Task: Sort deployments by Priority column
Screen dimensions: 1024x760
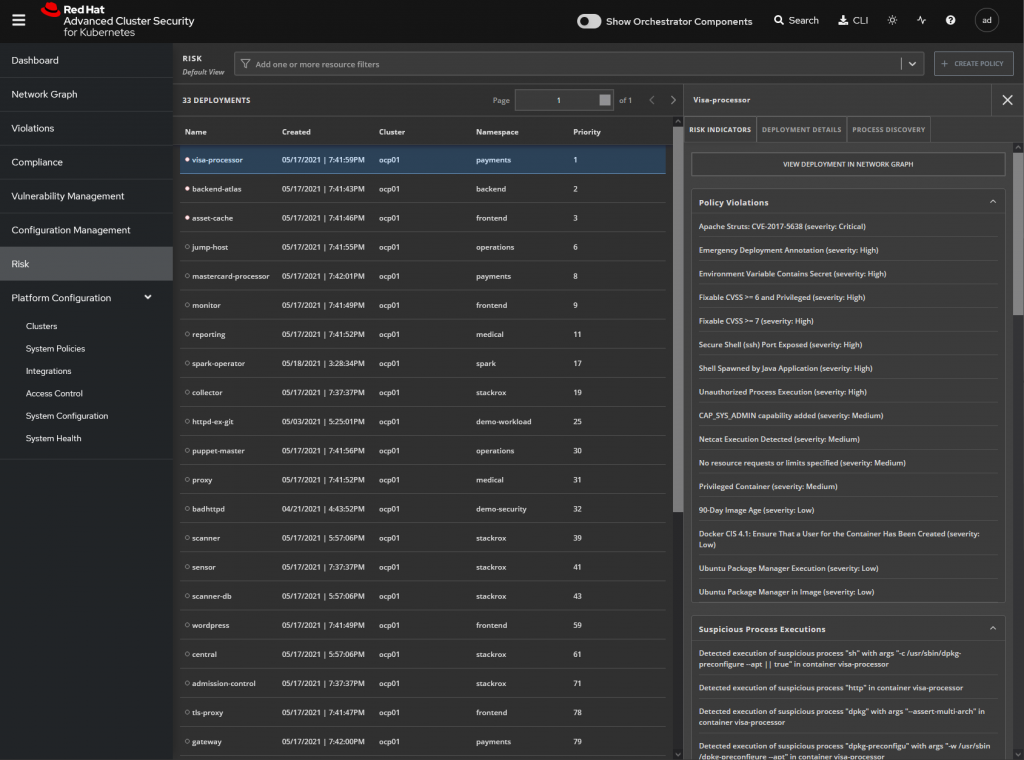Action: (x=586, y=132)
